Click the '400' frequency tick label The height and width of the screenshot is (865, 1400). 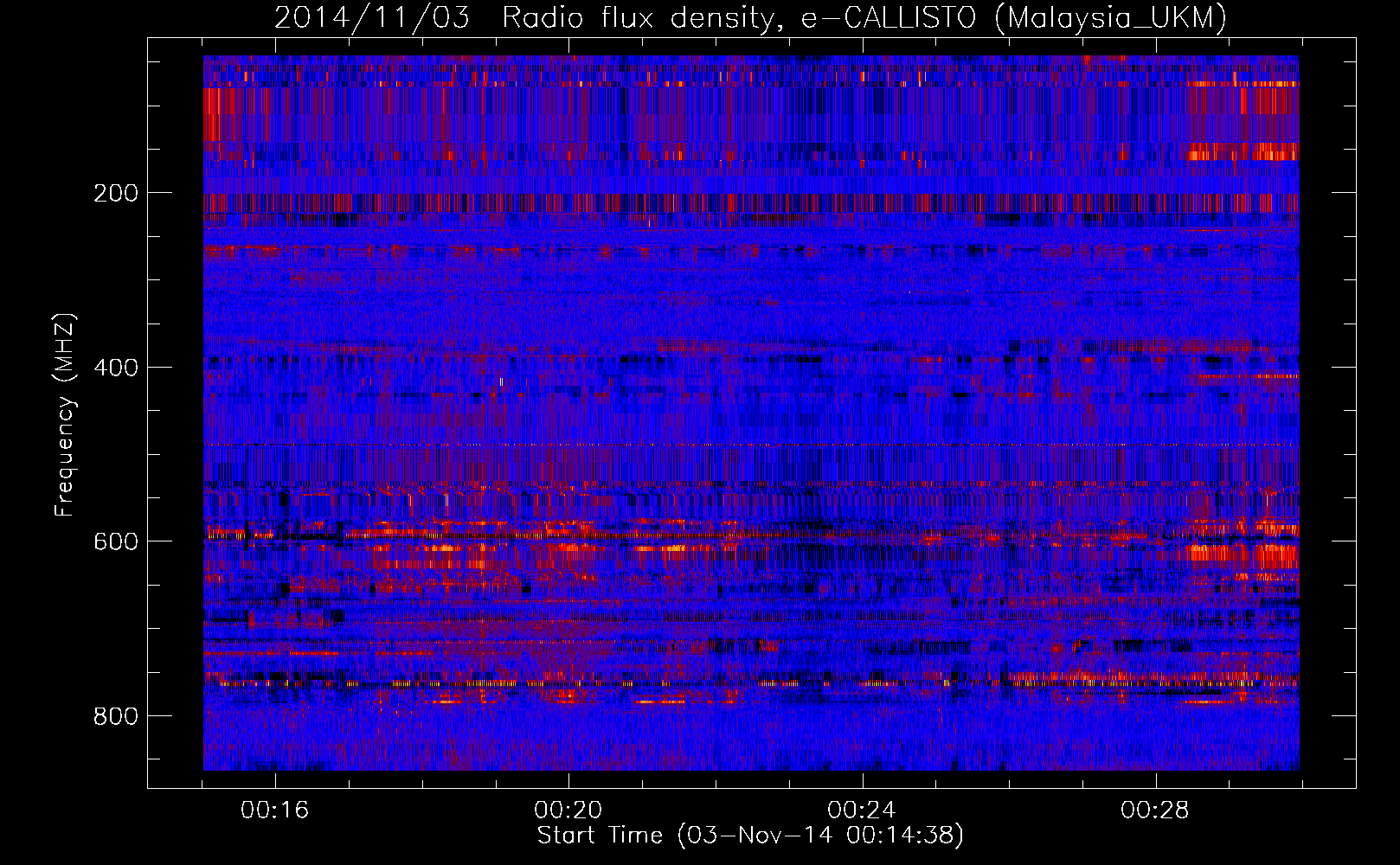(x=116, y=368)
